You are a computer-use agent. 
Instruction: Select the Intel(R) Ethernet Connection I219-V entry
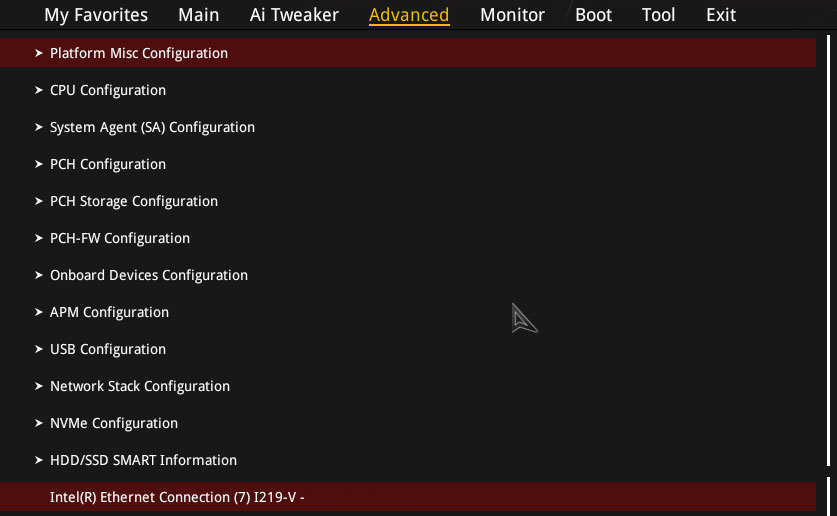(408, 497)
